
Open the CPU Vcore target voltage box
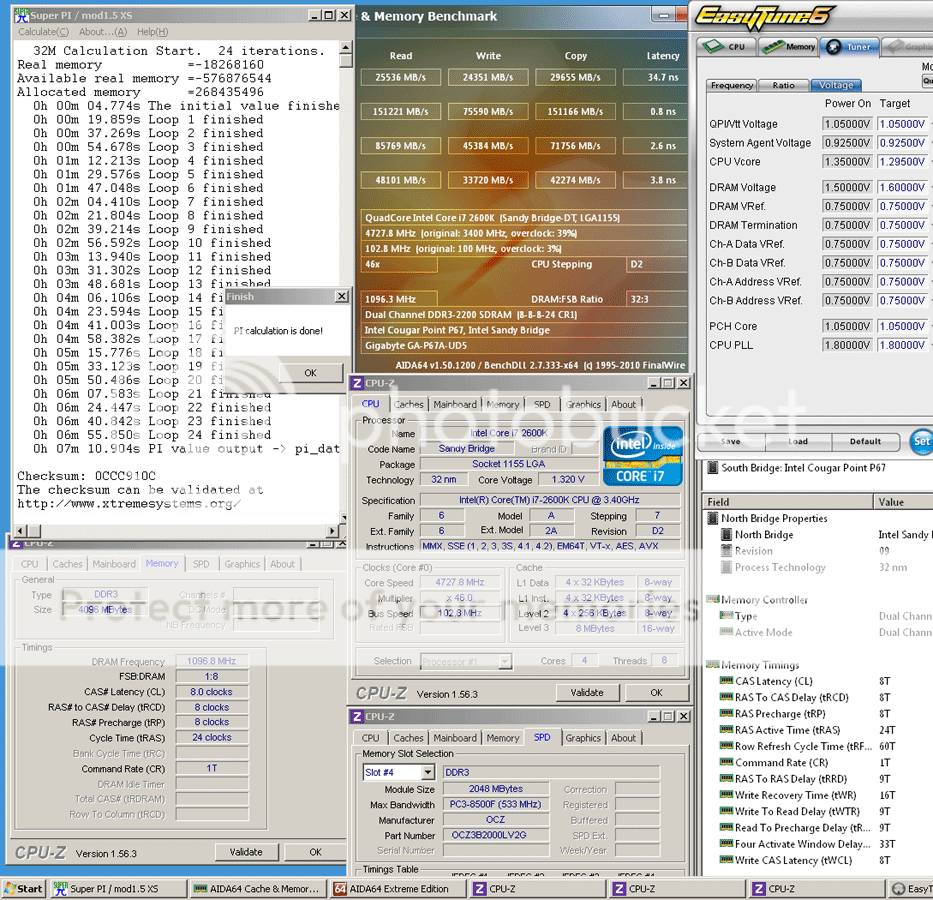coord(902,161)
